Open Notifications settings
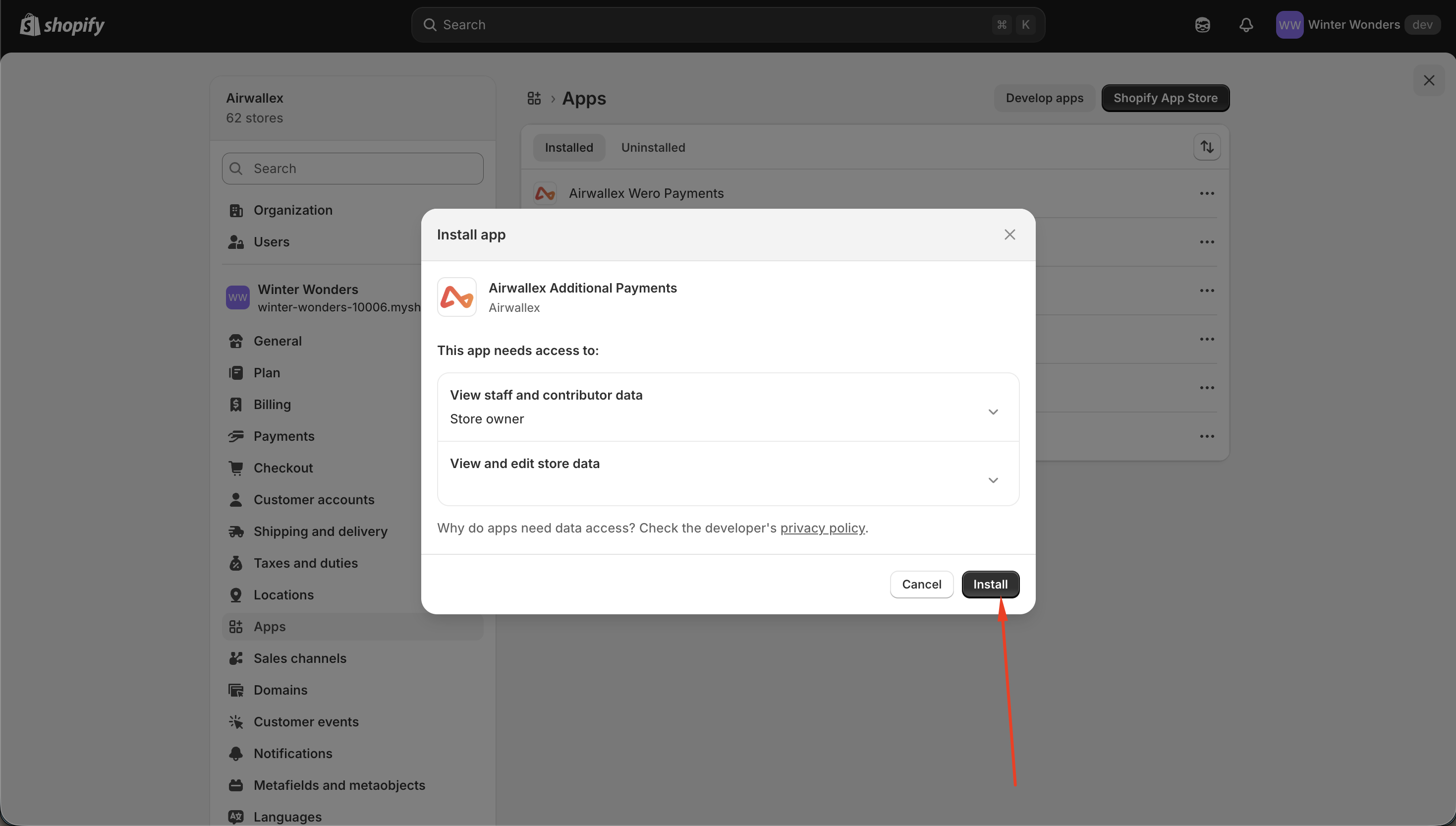 [x=353, y=754]
